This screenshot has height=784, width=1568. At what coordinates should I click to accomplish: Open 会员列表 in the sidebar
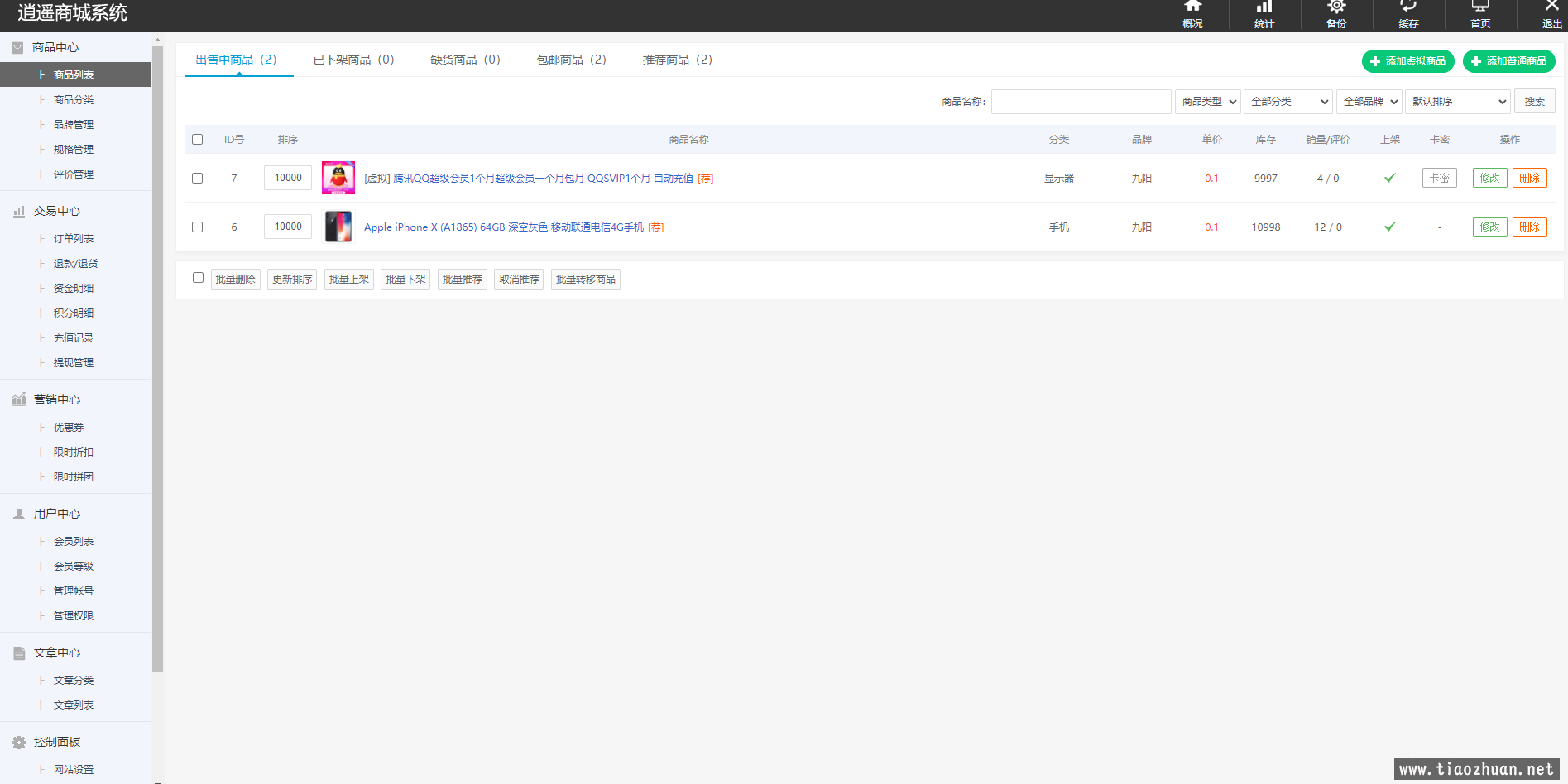(75, 541)
